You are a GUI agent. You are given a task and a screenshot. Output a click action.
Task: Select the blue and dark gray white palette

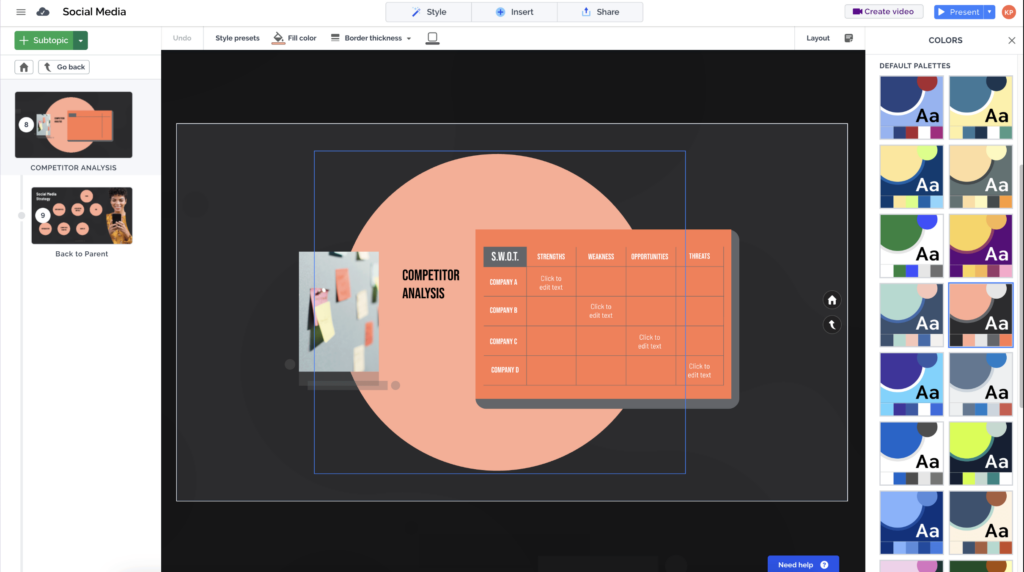tap(911, 453)
